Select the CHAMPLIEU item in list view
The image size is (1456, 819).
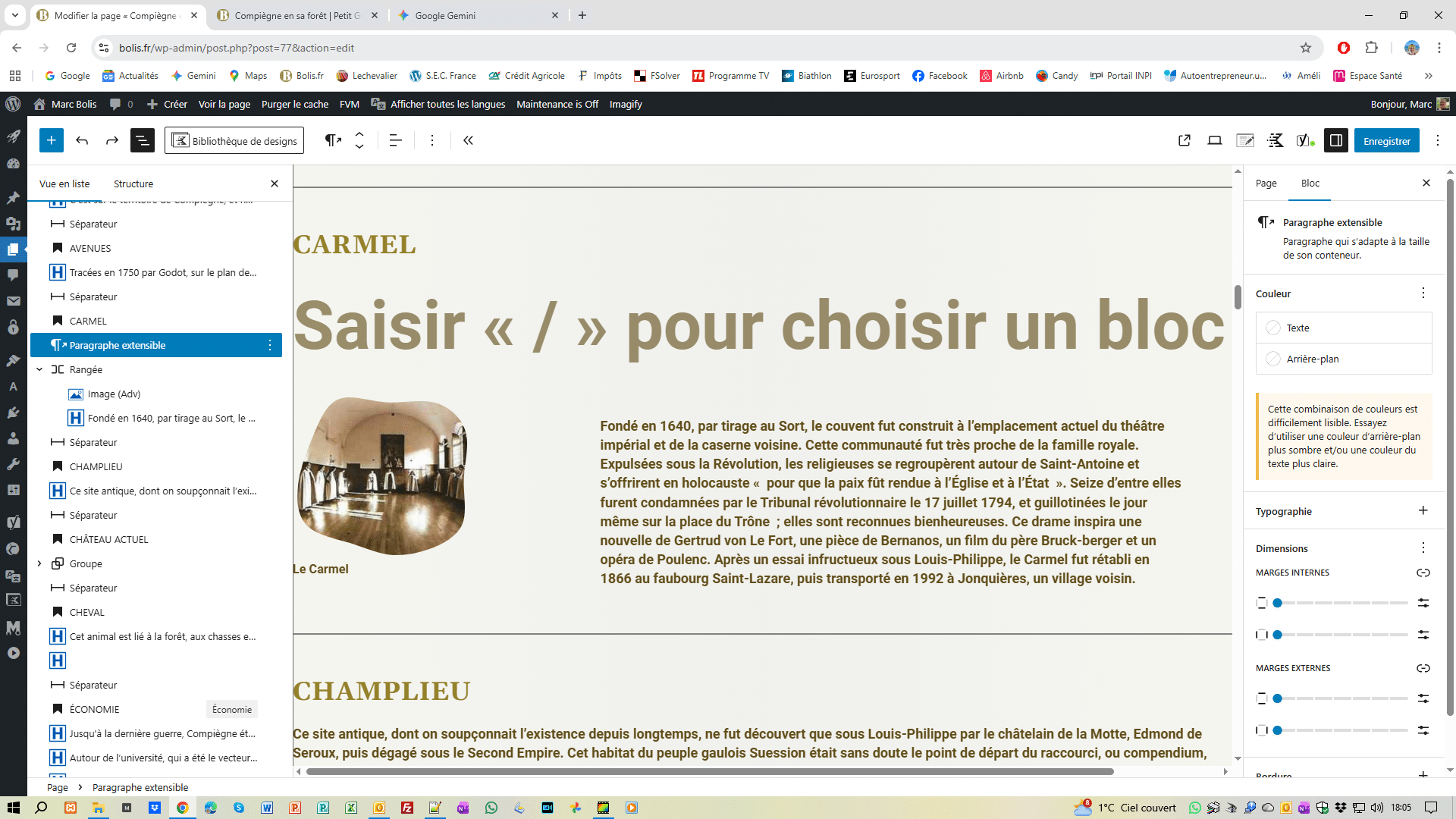point(96,466)
